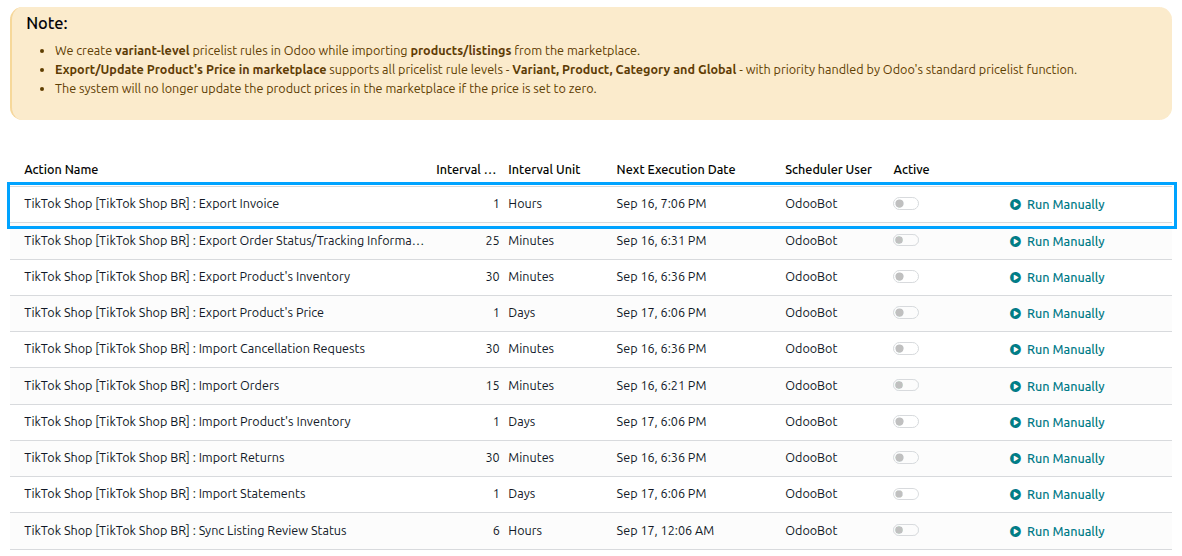
Task: Turn on Import Returns scheduler
Action: pos(906,457)
